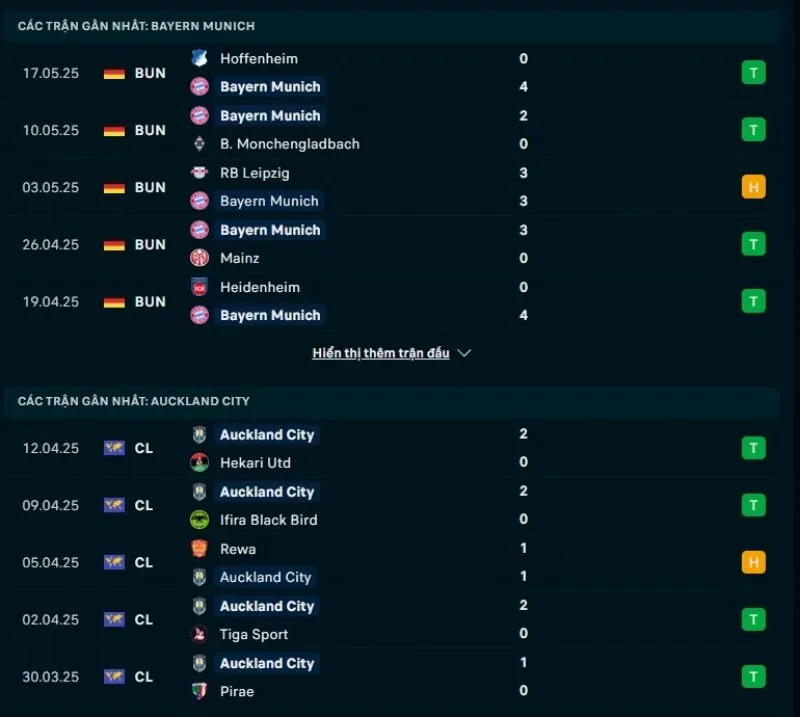Click the Ifira Black Bird logo
This screenshot has height=717, width=800.
(x=199, y=520)
